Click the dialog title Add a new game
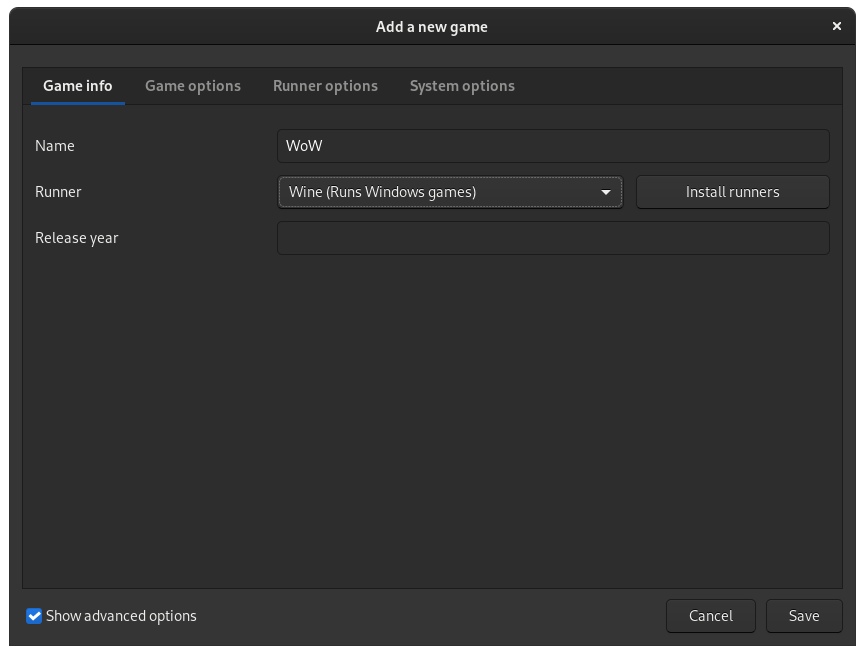This screenshot has width=865, height=655. coord(432,26)
